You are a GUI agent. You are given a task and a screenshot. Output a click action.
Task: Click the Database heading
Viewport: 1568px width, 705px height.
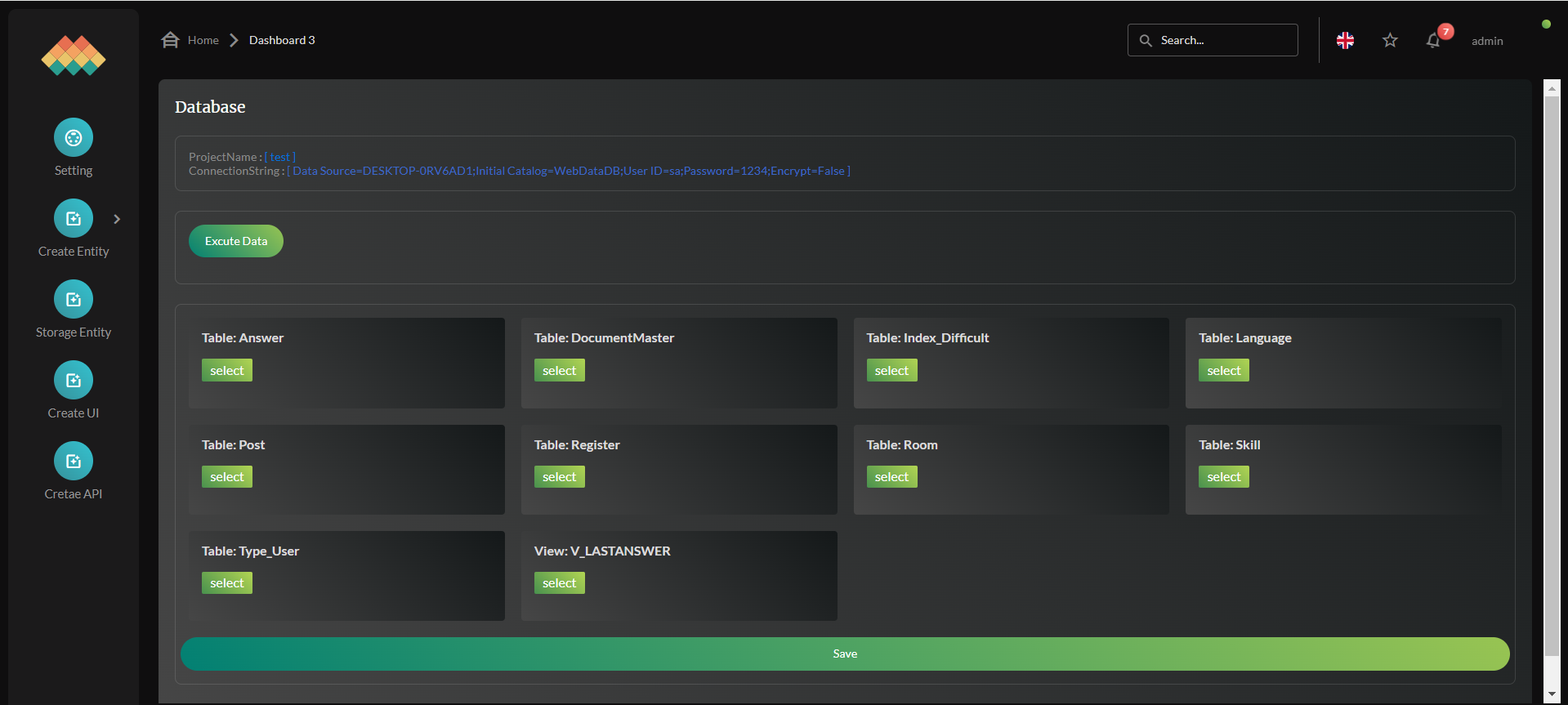[210, 107]
